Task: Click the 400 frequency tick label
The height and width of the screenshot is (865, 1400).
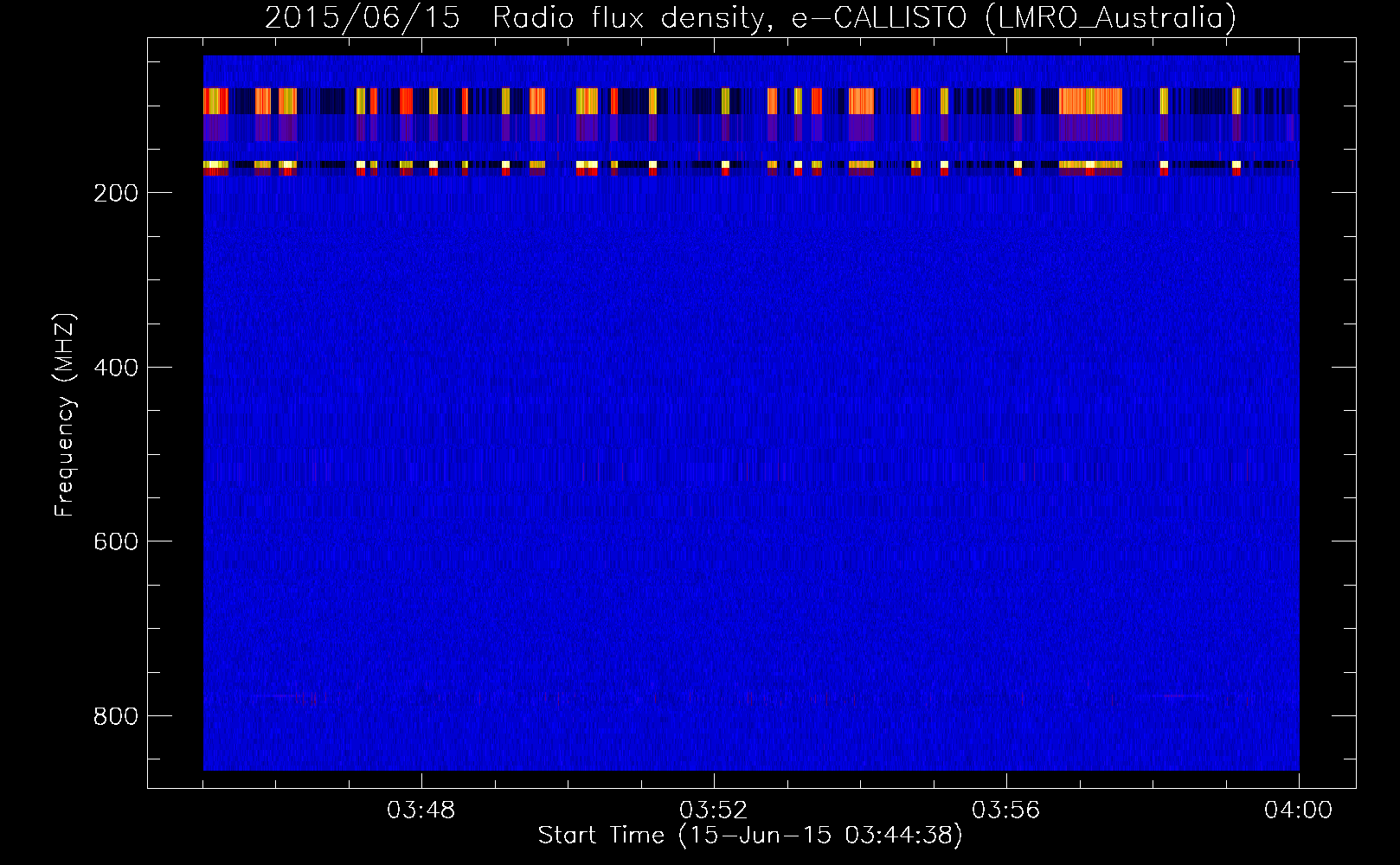Action: pos(116,368)
